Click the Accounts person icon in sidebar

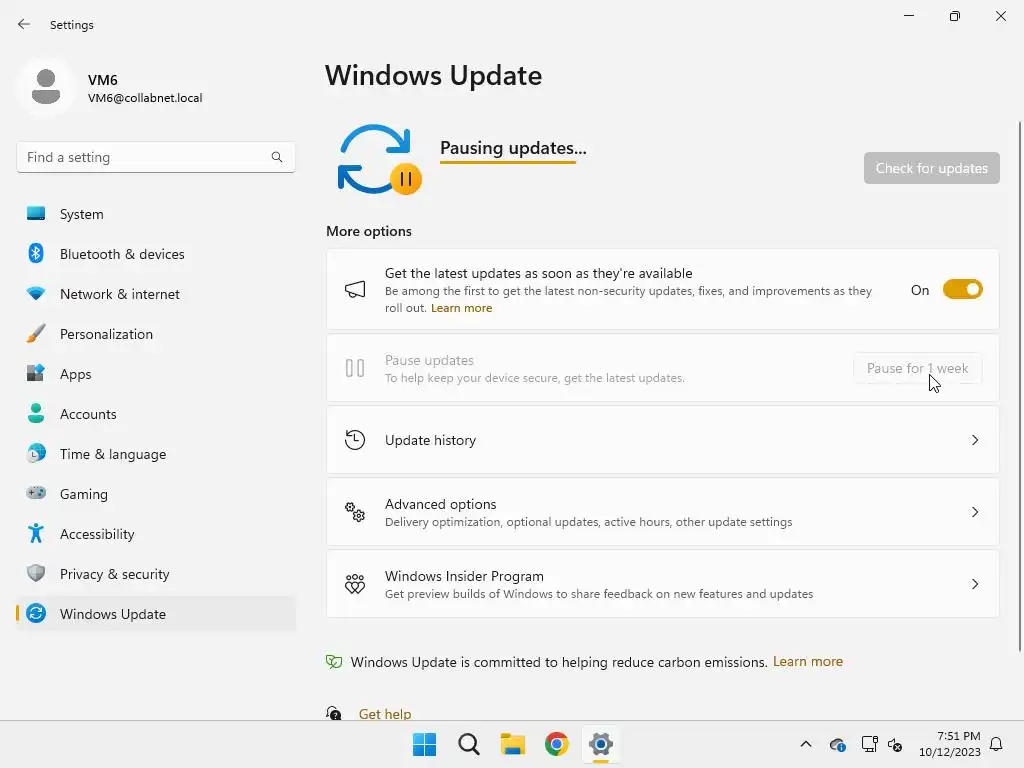(x=36, y=413)
